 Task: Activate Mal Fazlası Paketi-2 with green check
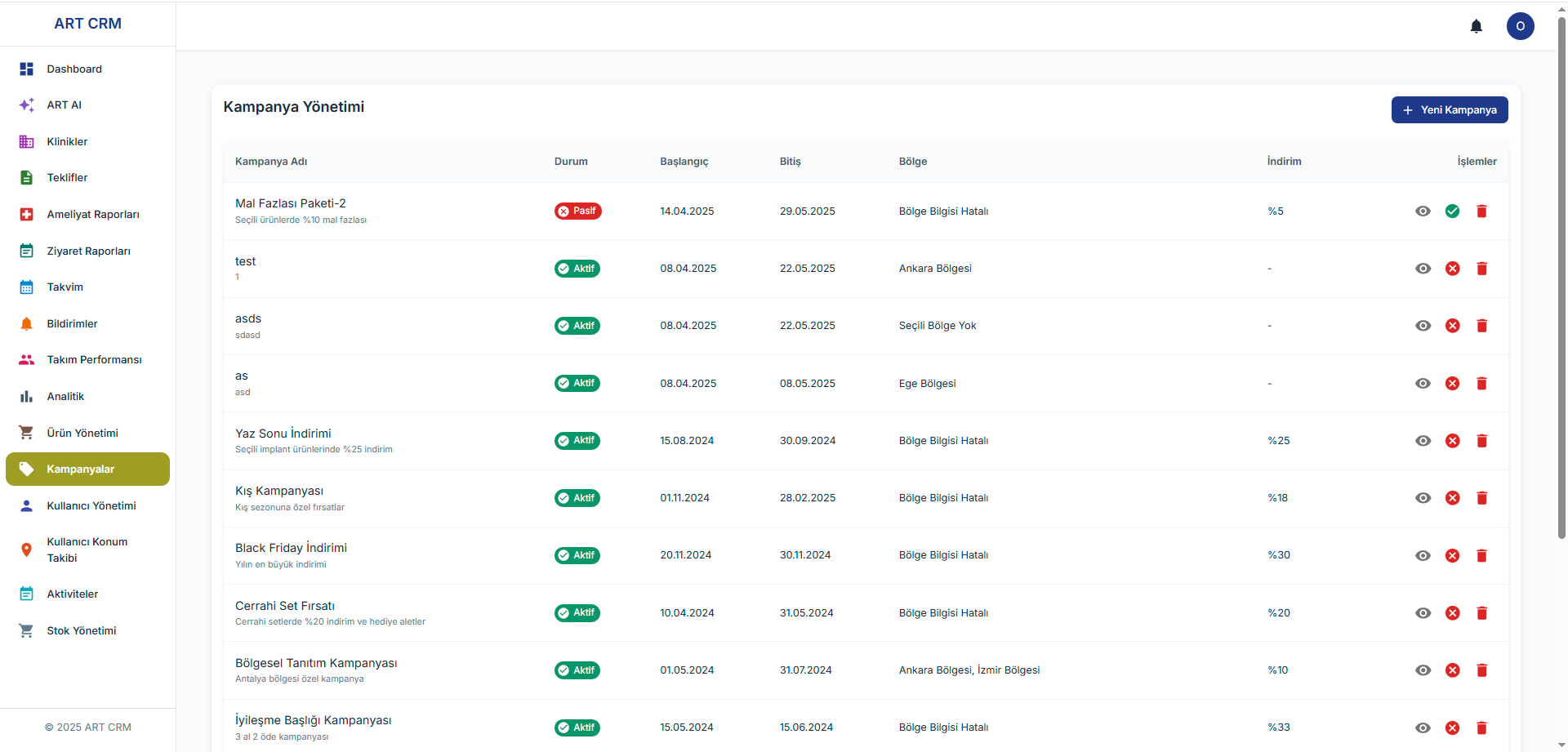1452,211
